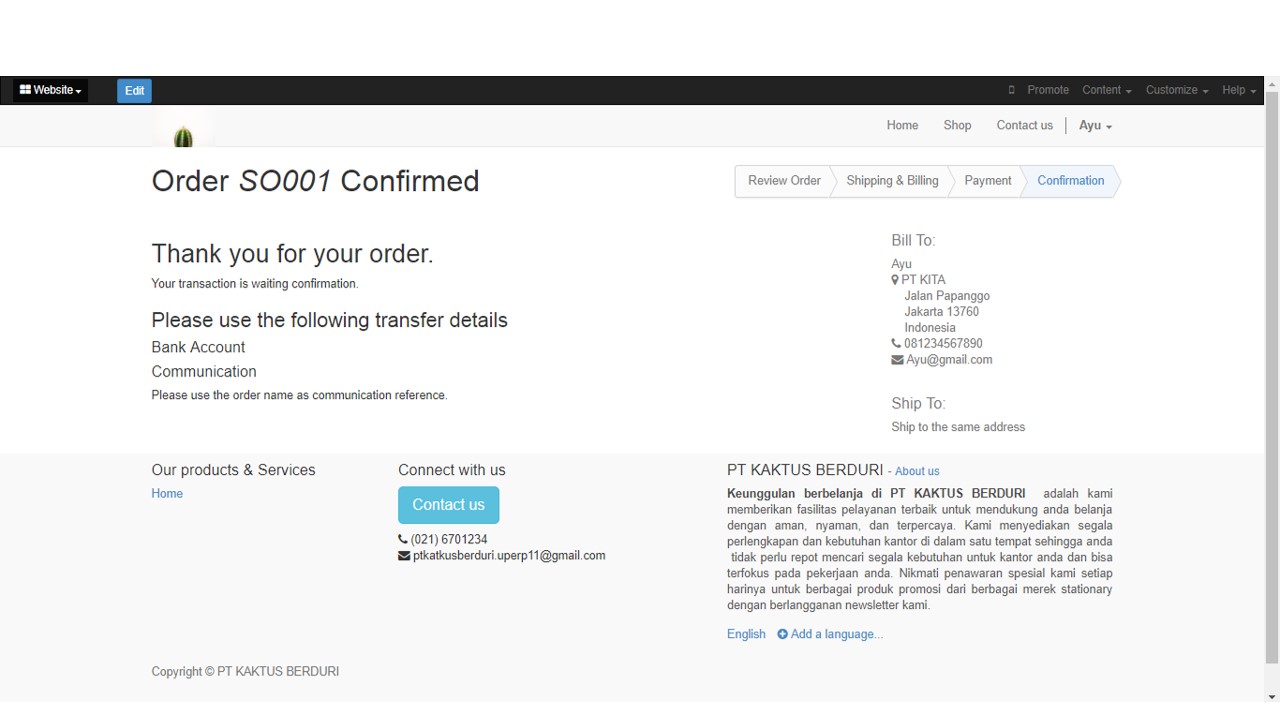The width and height of the screenshot is (1280, 720).
Task: Open the Website apps dropdown
Action: point(51,90)
